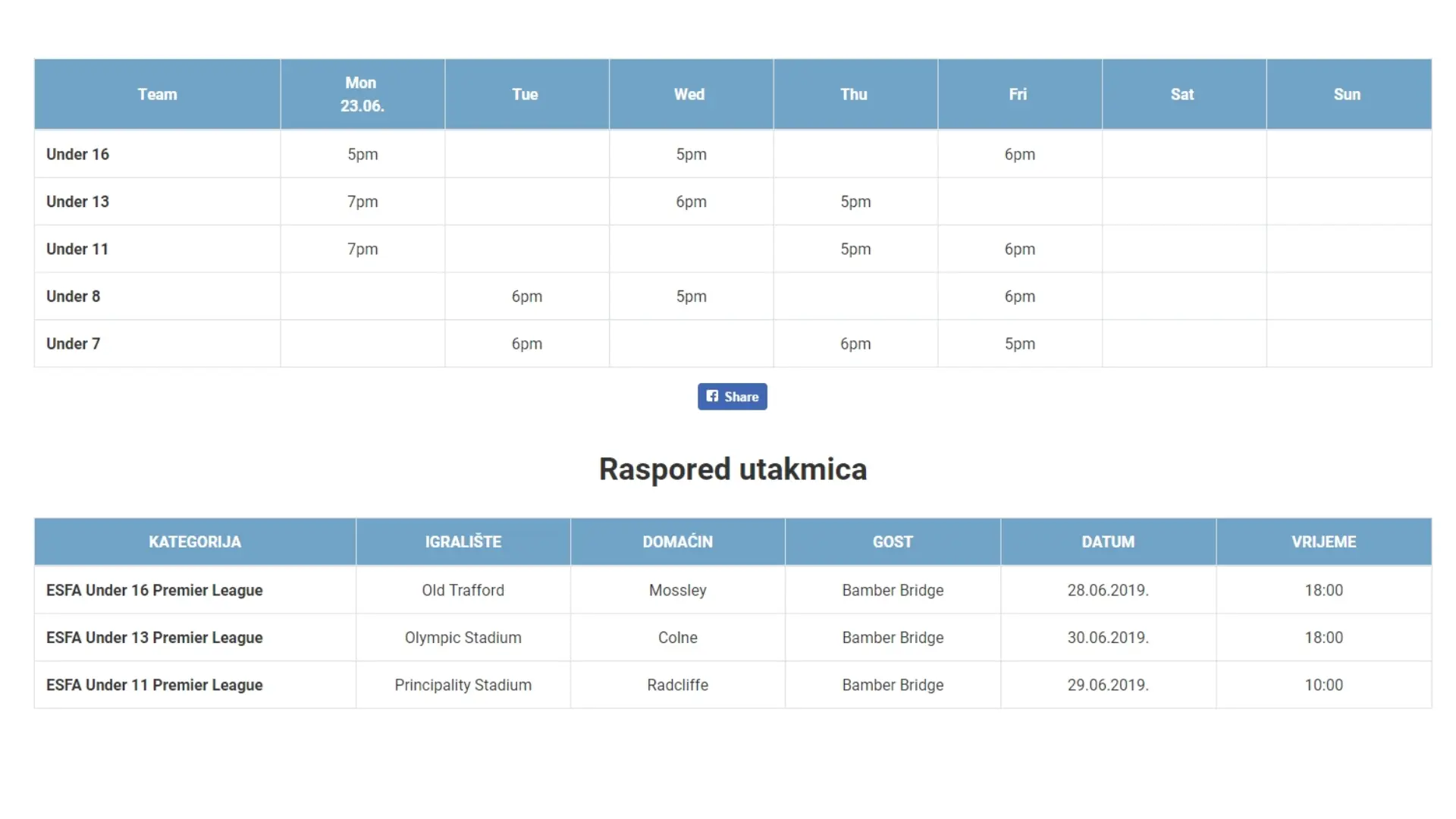Click the Tue column header
Image resolution: width=1456 pixels, height=819 pixels.
(527, 94)
